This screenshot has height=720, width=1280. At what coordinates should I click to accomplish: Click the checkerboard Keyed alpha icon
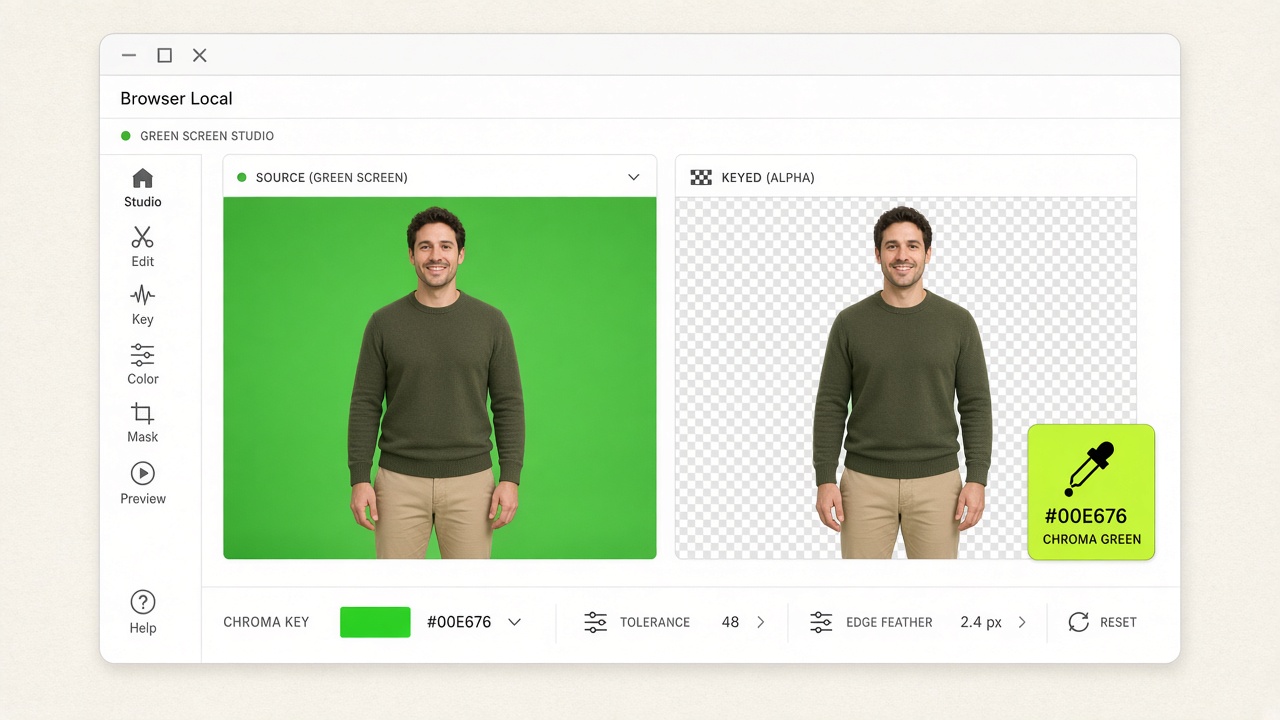coord(701,177)
